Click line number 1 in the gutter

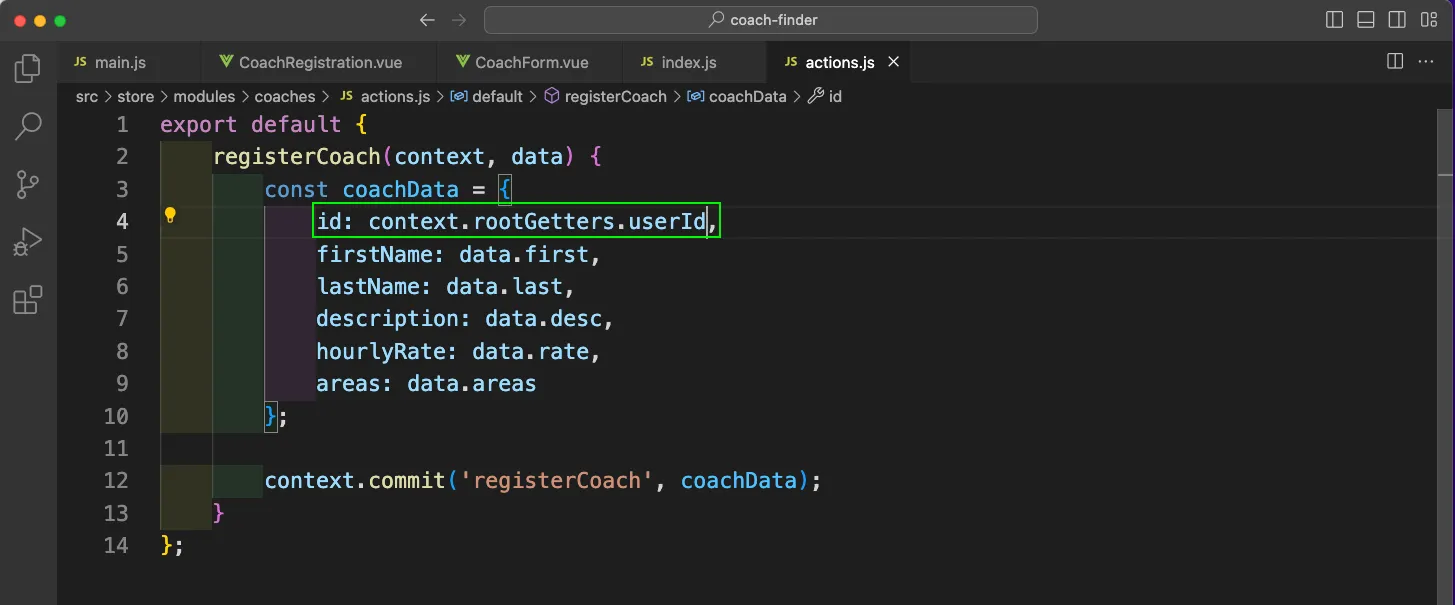point(122,125)
